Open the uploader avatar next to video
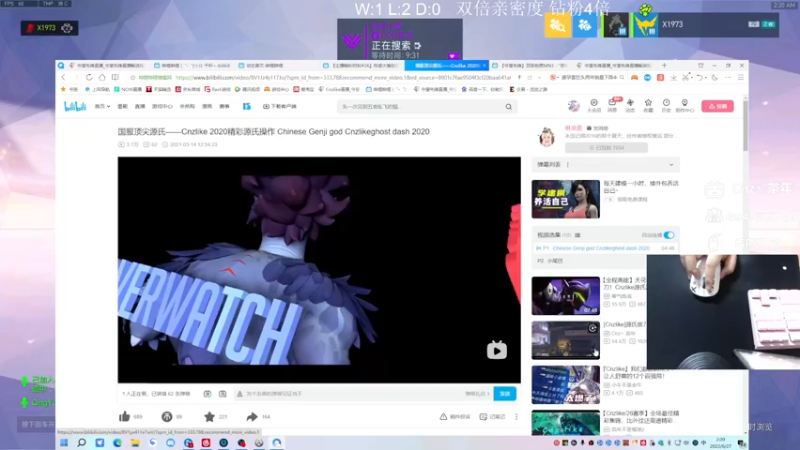The image size is (800, 450). tap(546, 137)
